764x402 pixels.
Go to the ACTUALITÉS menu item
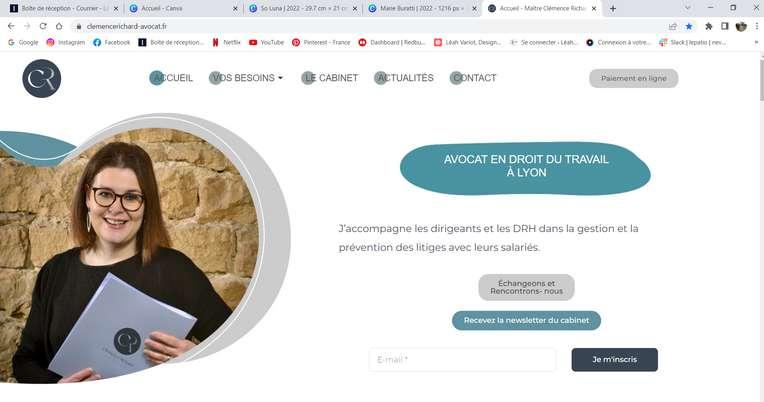[x=404, y=78]
